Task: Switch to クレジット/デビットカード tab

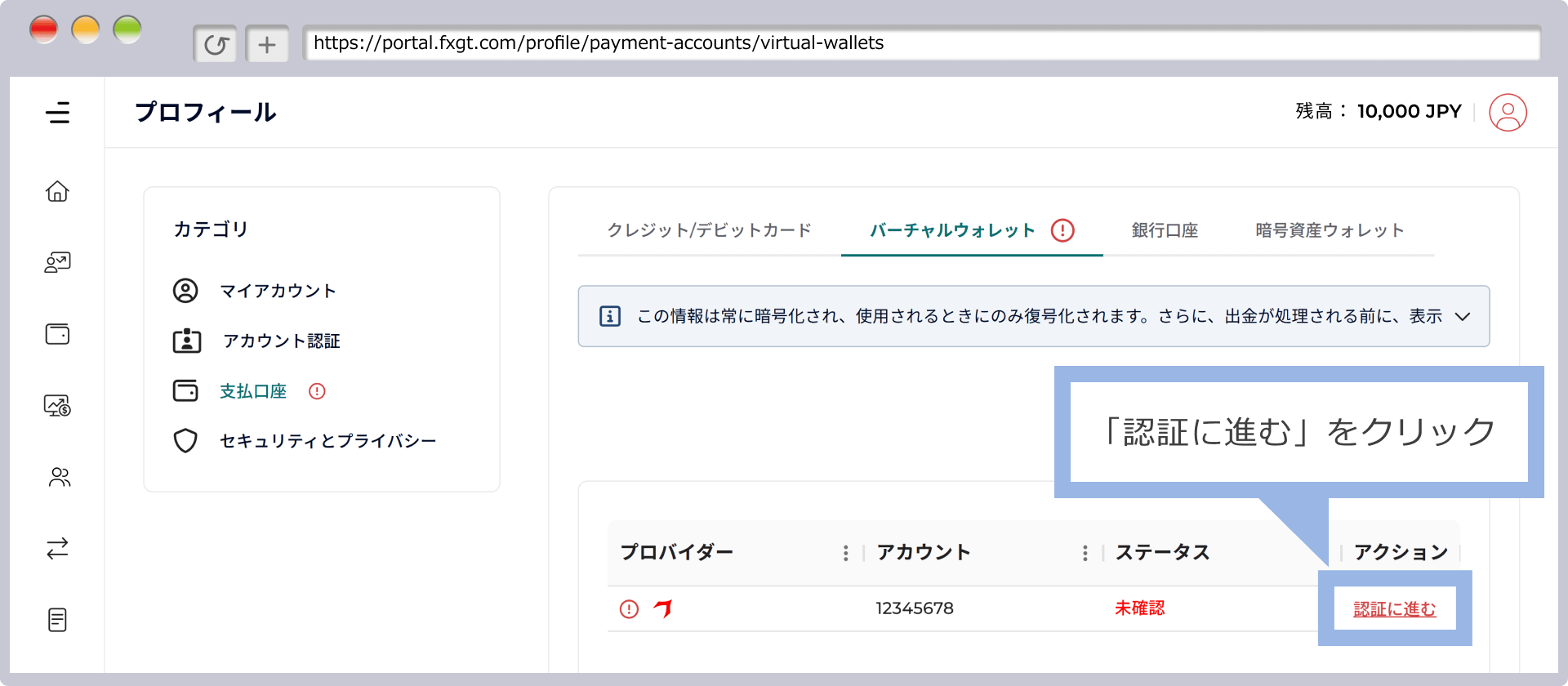Action: click(709, 230)
